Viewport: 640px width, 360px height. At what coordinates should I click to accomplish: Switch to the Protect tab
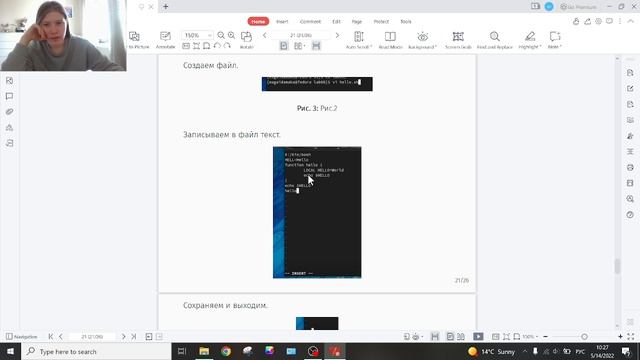[x=381, y=22]
